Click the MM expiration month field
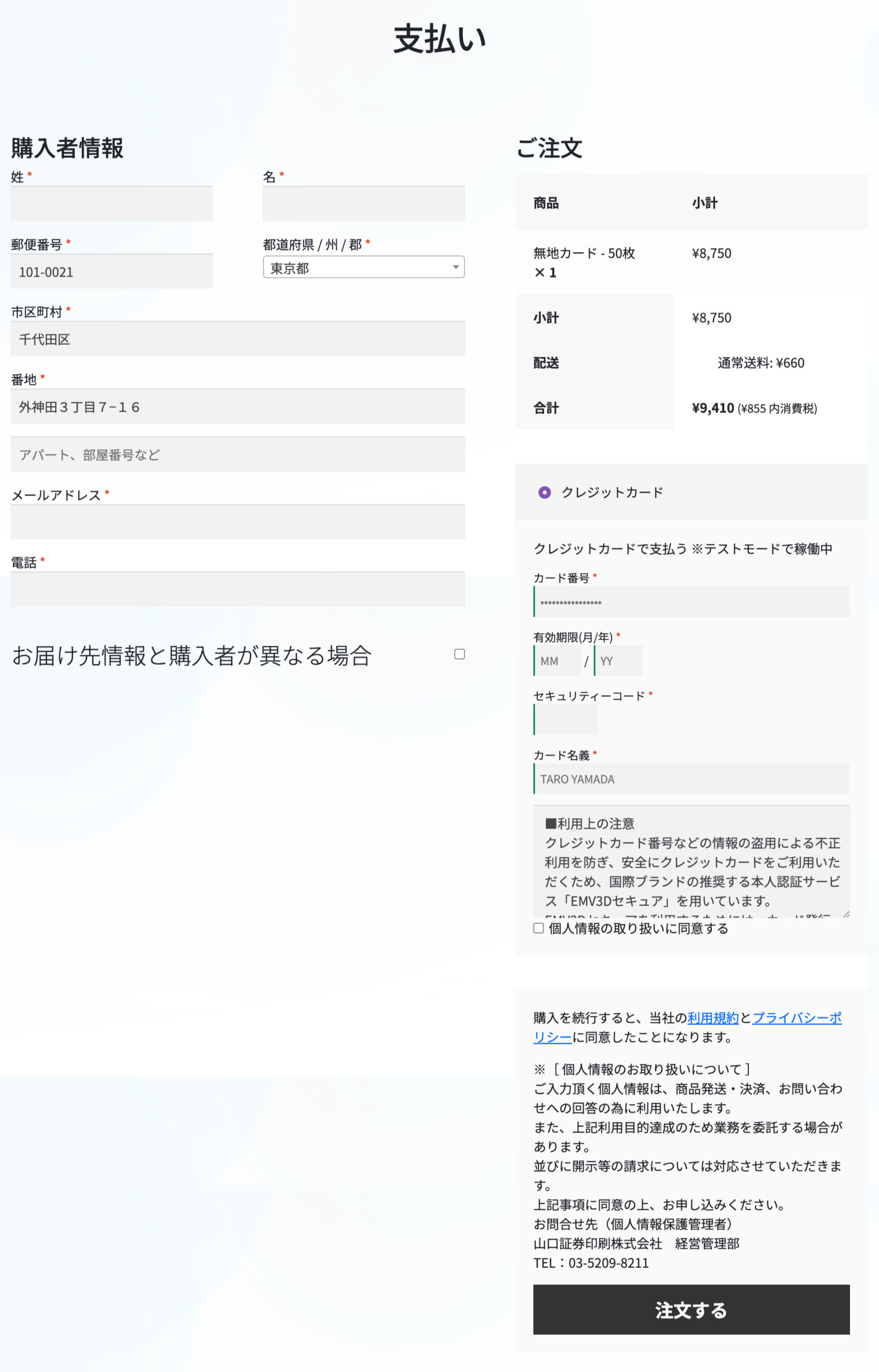The height and width of the screenshot is (1372, 879). click(558, 660)
